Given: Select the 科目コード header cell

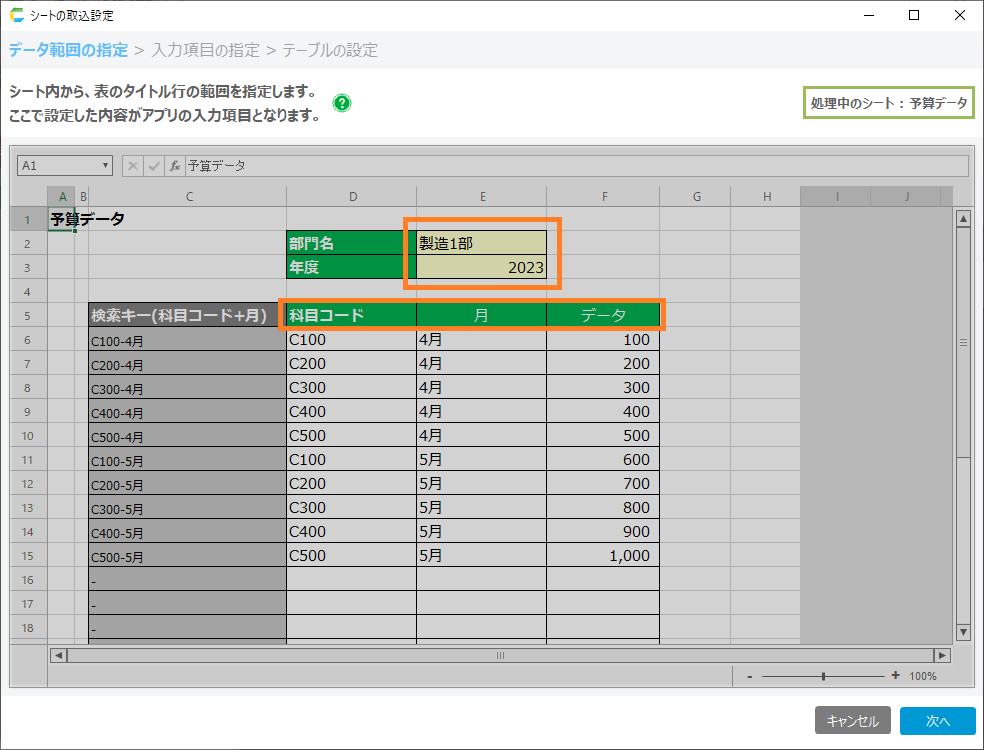Looking at the screenshot, I should (350, 315).
